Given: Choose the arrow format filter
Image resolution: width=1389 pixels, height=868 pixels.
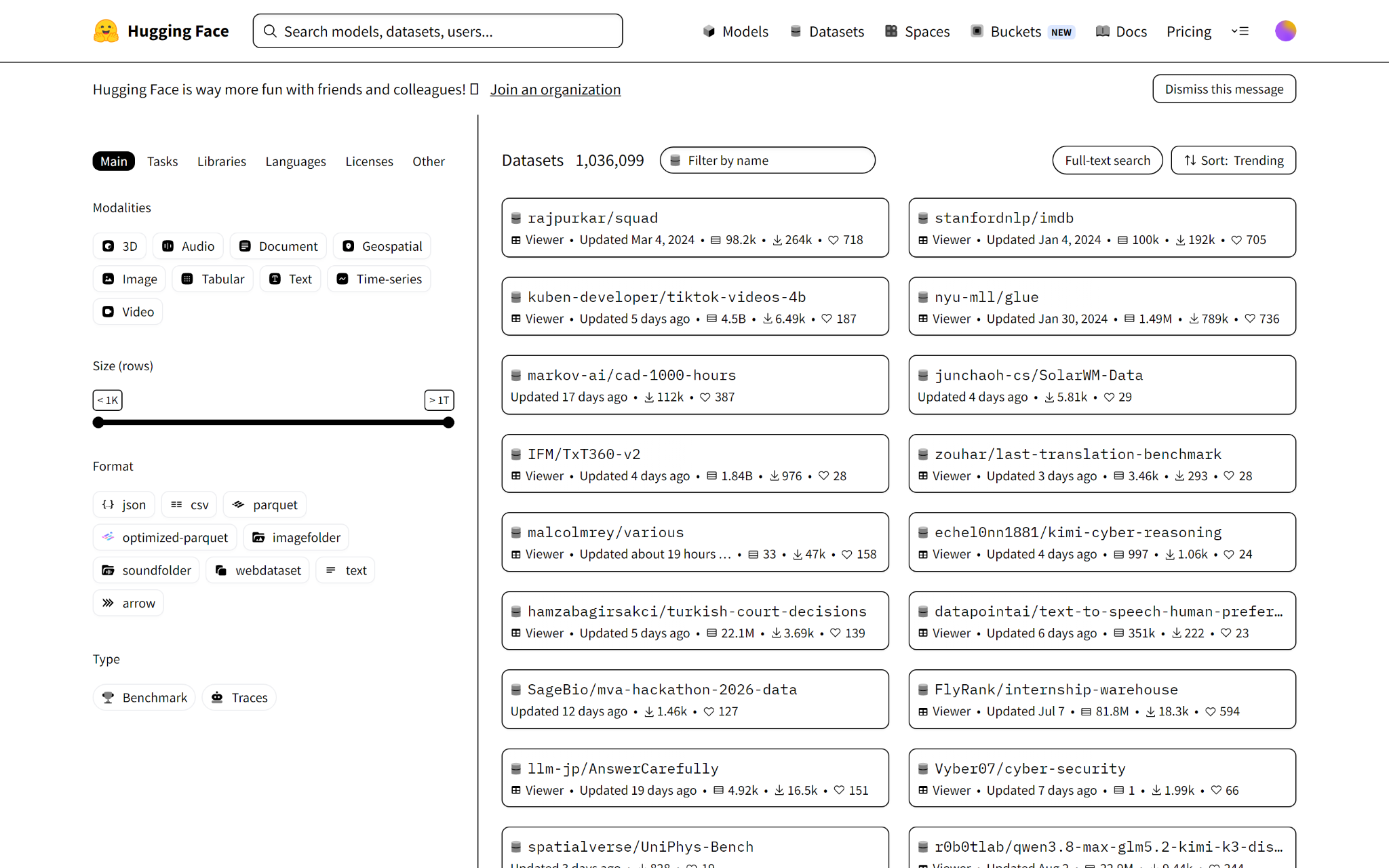Looking at the screenshot, I should point(128,603).
